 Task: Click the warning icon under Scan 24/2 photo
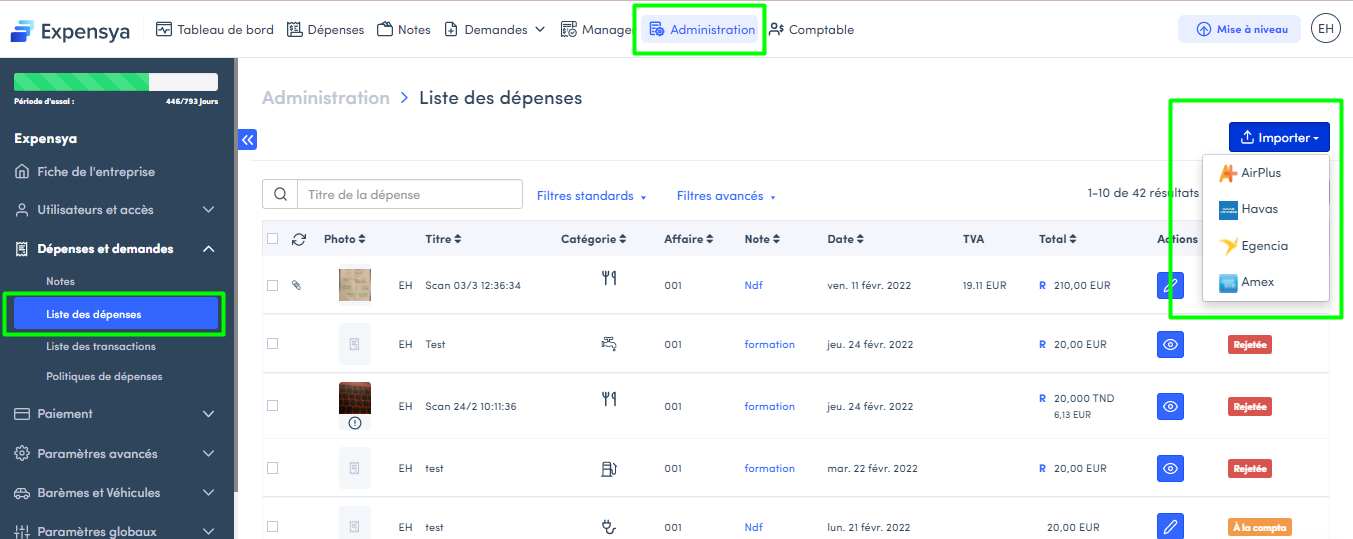point(355,423)
